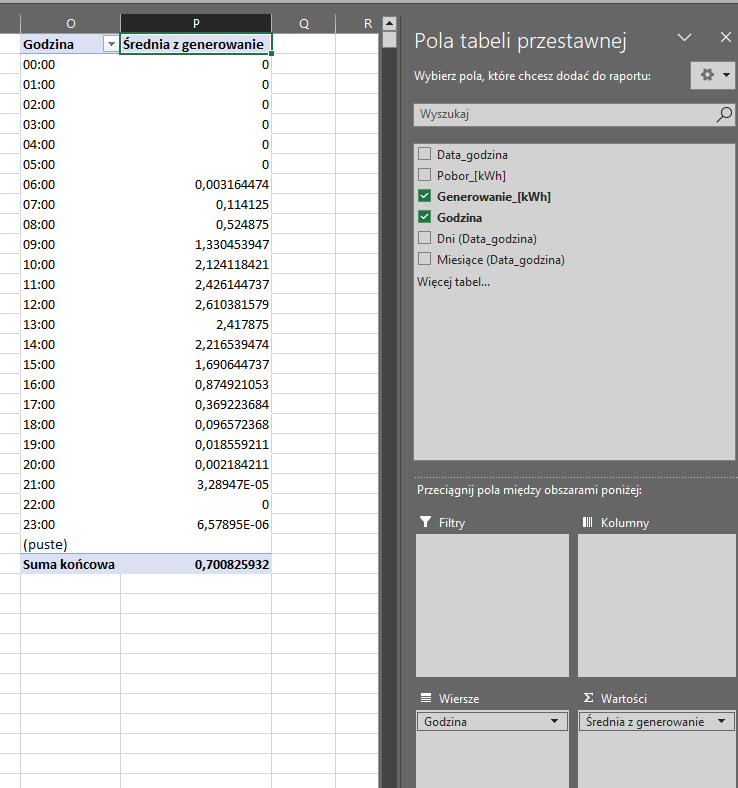The width and height of the screenshot is (738, 788).
Task: Click the Kolumny area columns icon
Action: point(588,522)
